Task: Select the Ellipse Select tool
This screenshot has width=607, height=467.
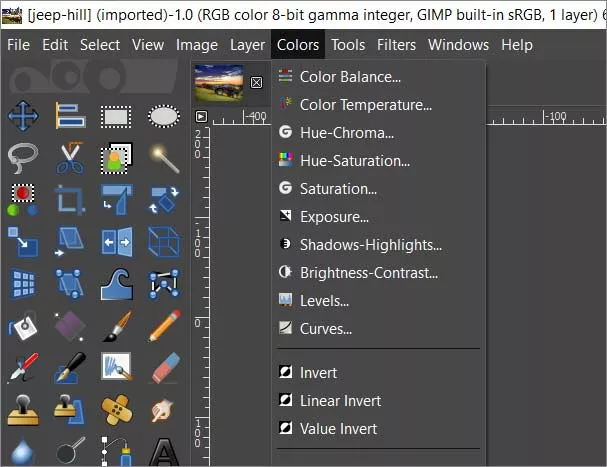Action: pos(164,116)
